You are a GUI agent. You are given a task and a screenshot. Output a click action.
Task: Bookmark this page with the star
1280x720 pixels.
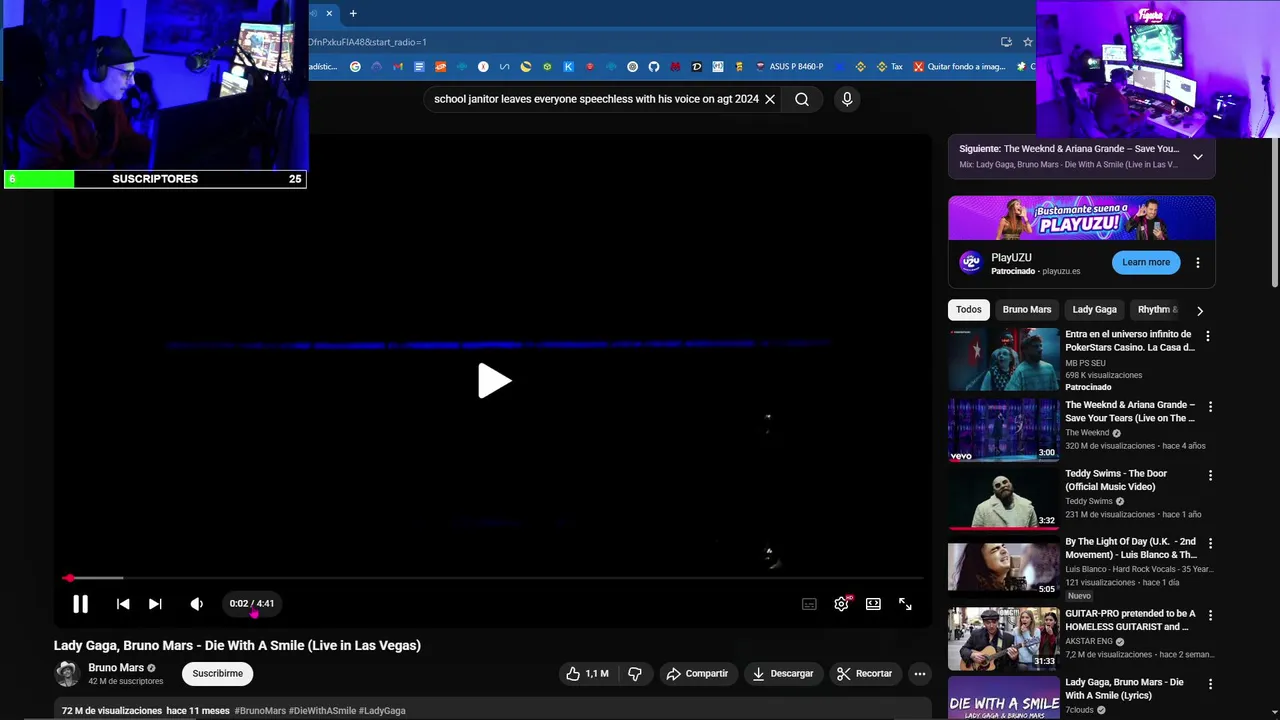(1027, 42)
